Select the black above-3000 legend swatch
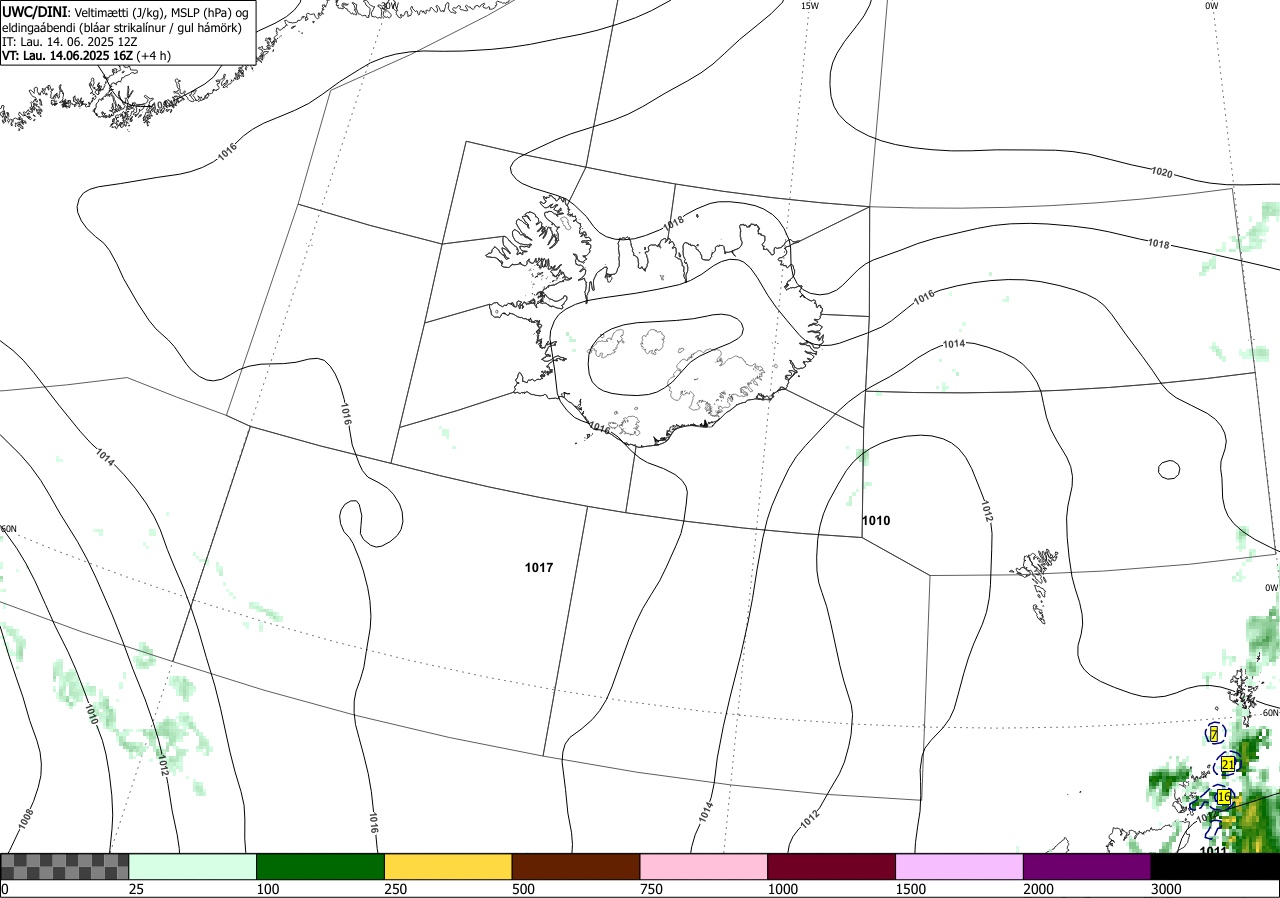 click(x=1215, y=866)
